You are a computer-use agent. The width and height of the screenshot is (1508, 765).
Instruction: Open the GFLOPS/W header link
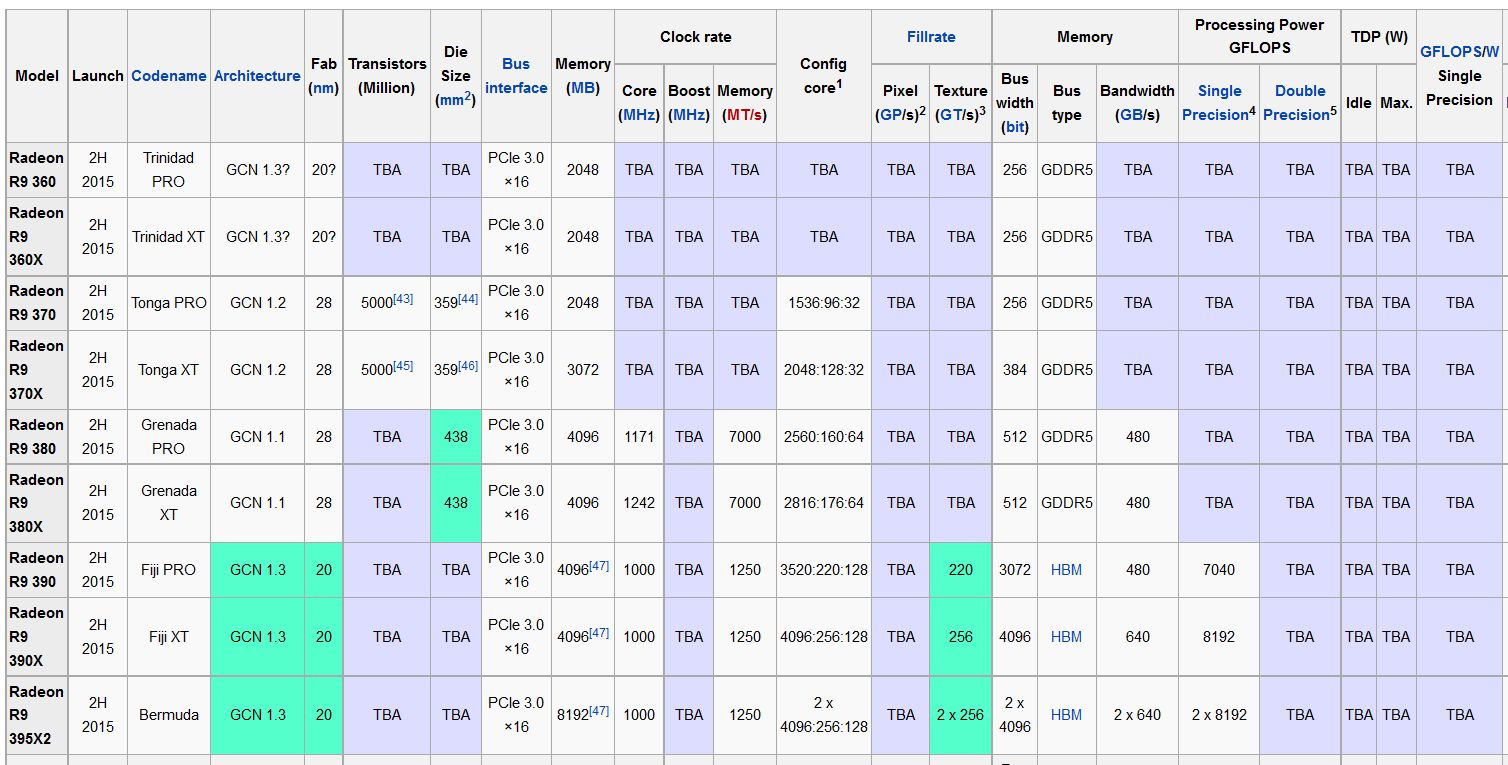[x=1460, y=52]
